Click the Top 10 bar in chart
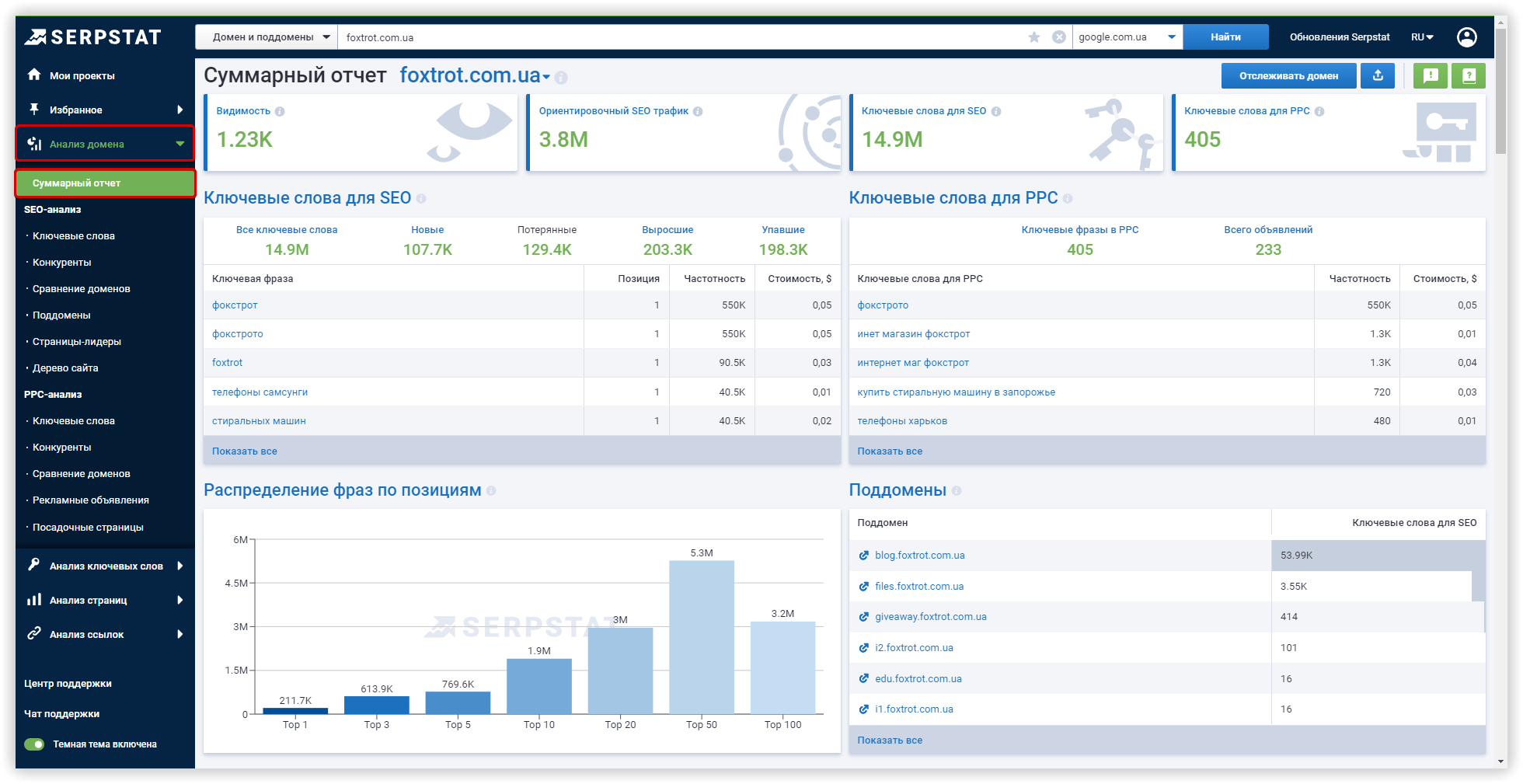The image size is (1523, 784). (539, 686)
